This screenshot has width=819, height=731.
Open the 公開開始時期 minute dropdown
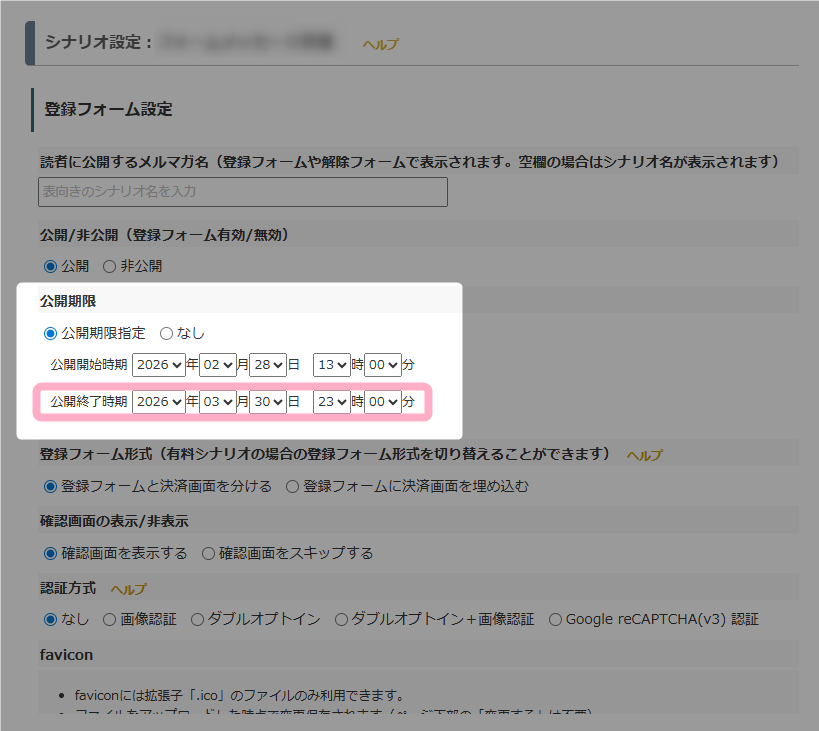[382, 366]
